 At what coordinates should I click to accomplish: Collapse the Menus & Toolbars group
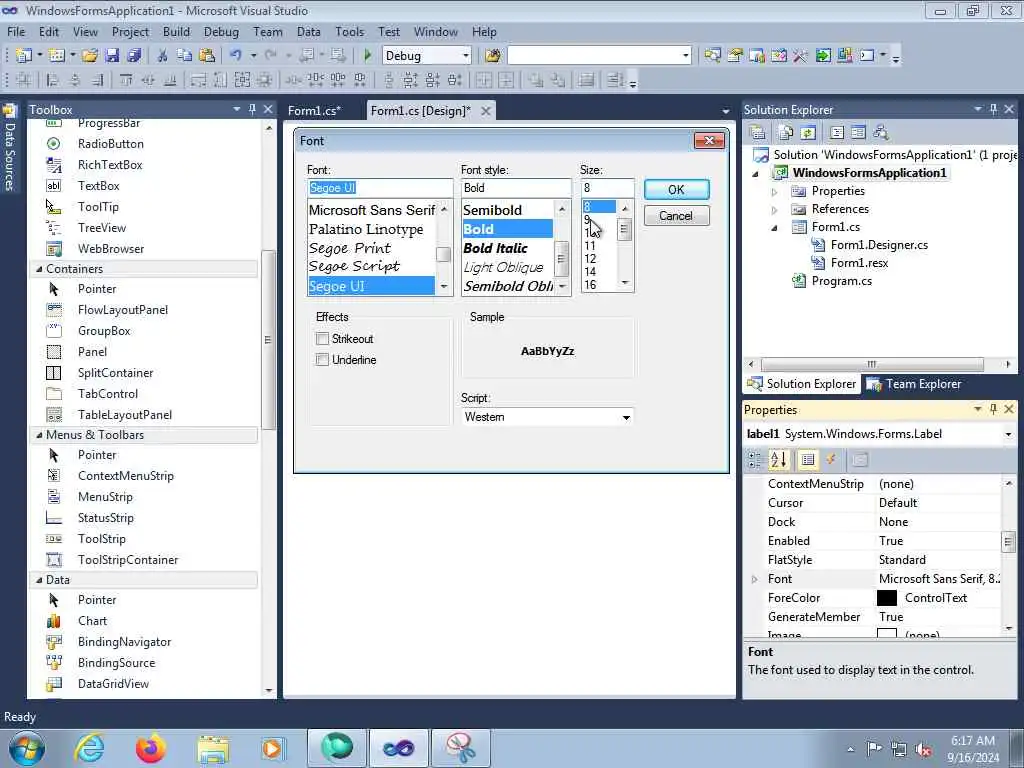[x=39, y=435]
